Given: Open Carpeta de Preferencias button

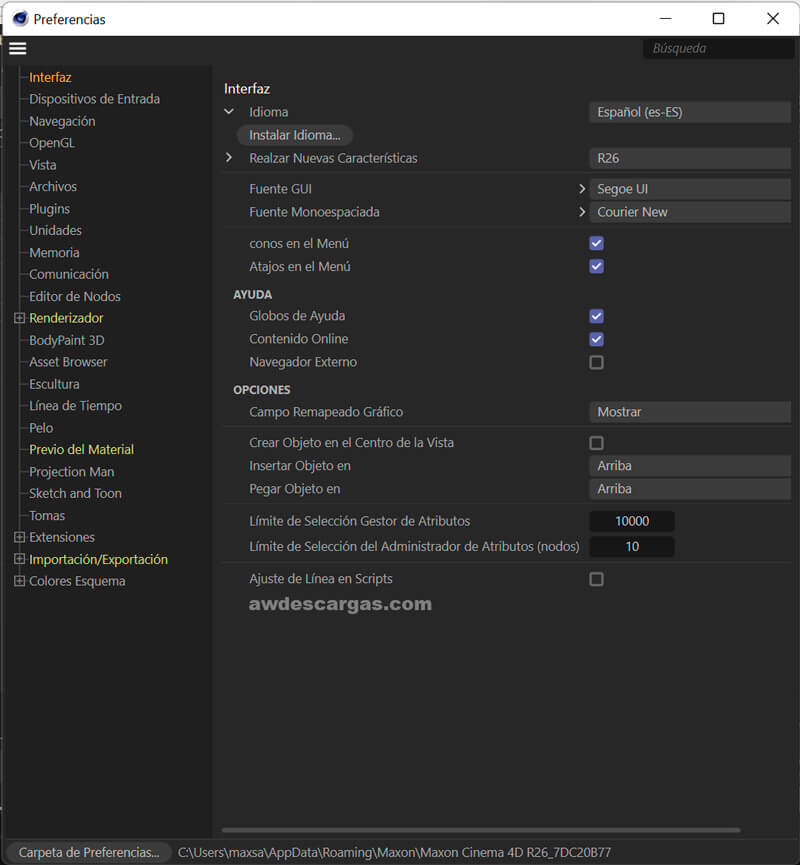Looking at the screenshot, I should [89, 852].
